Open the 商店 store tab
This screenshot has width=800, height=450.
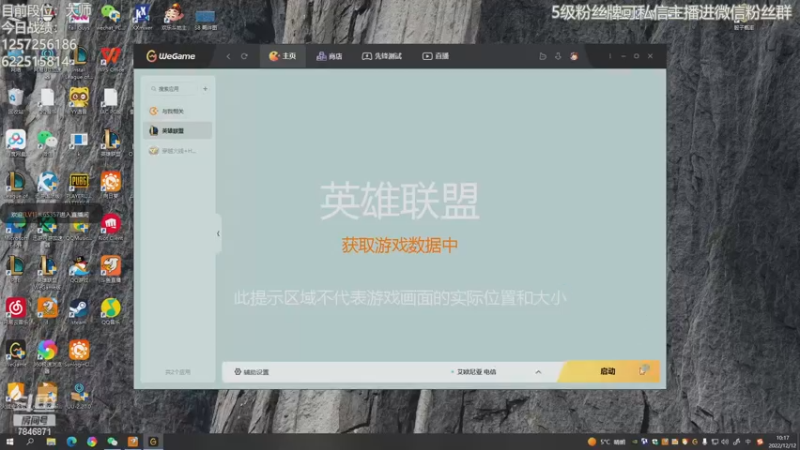pyautogui.click(x=330, y=56)
